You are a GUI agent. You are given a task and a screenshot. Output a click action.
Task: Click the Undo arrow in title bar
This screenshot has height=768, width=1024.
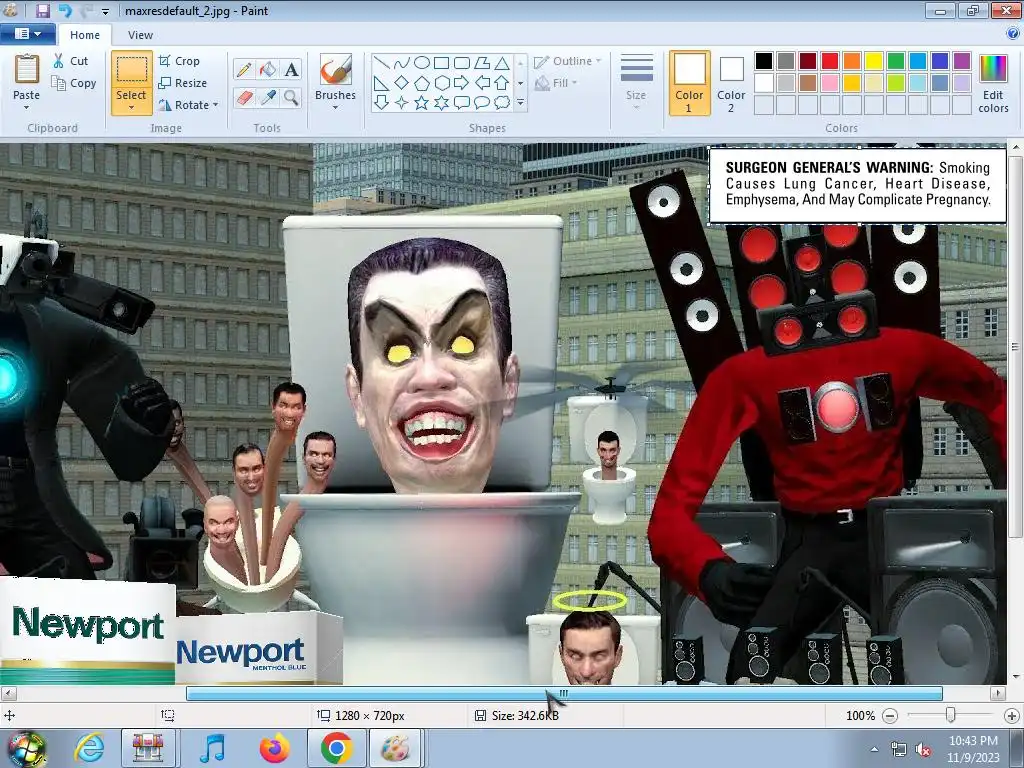click(65, 10)
